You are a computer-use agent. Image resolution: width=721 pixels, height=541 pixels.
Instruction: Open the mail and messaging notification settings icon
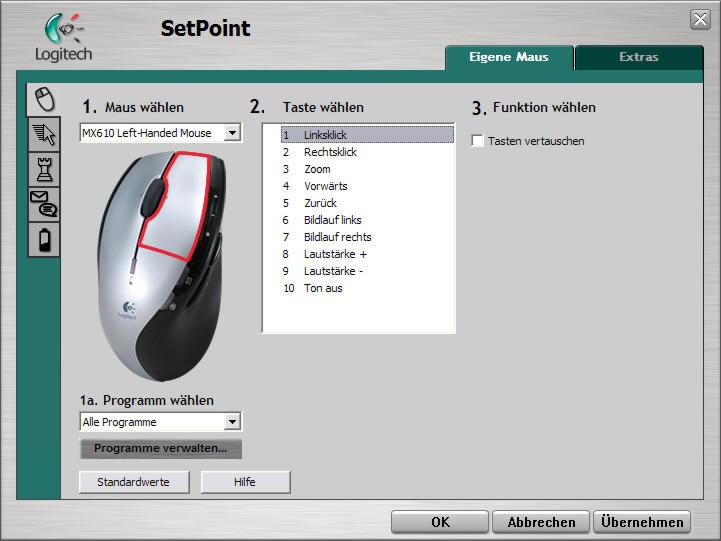[43, 203]
